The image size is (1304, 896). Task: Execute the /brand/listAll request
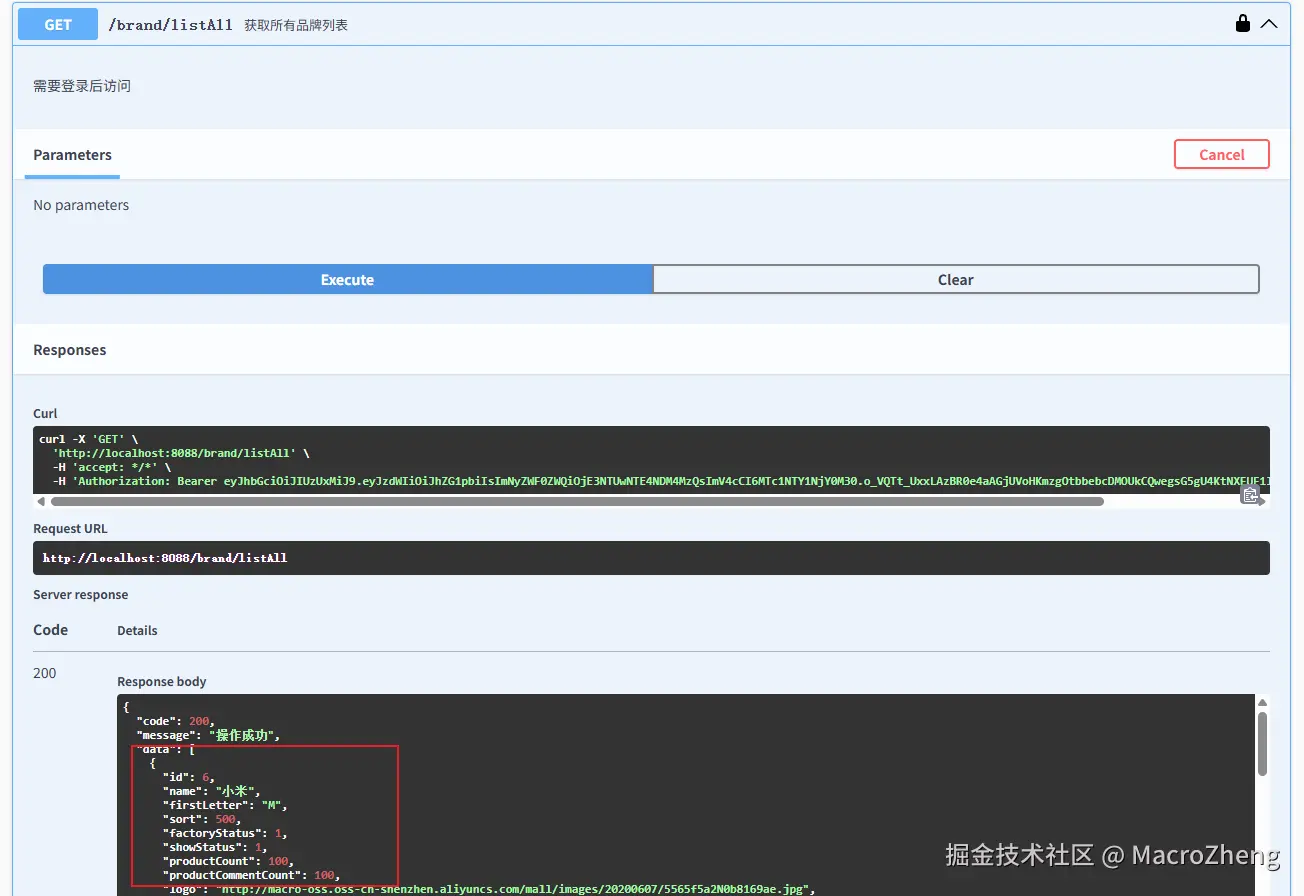347,279
